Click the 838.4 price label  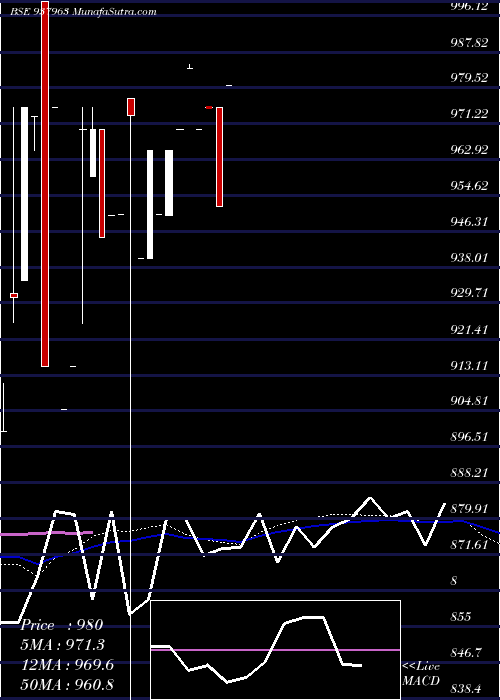(466, 690)
